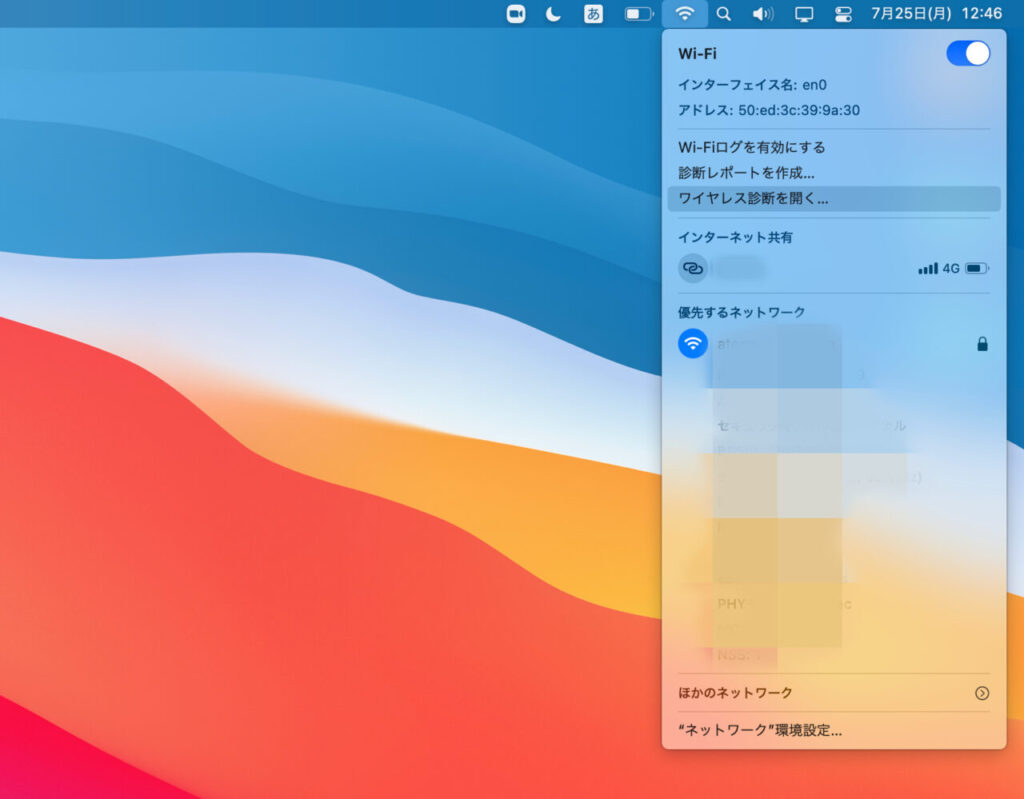1024x799 pixels.
Task: Turn off the Wi-Fi switch
Action: (x=968, y=54)
